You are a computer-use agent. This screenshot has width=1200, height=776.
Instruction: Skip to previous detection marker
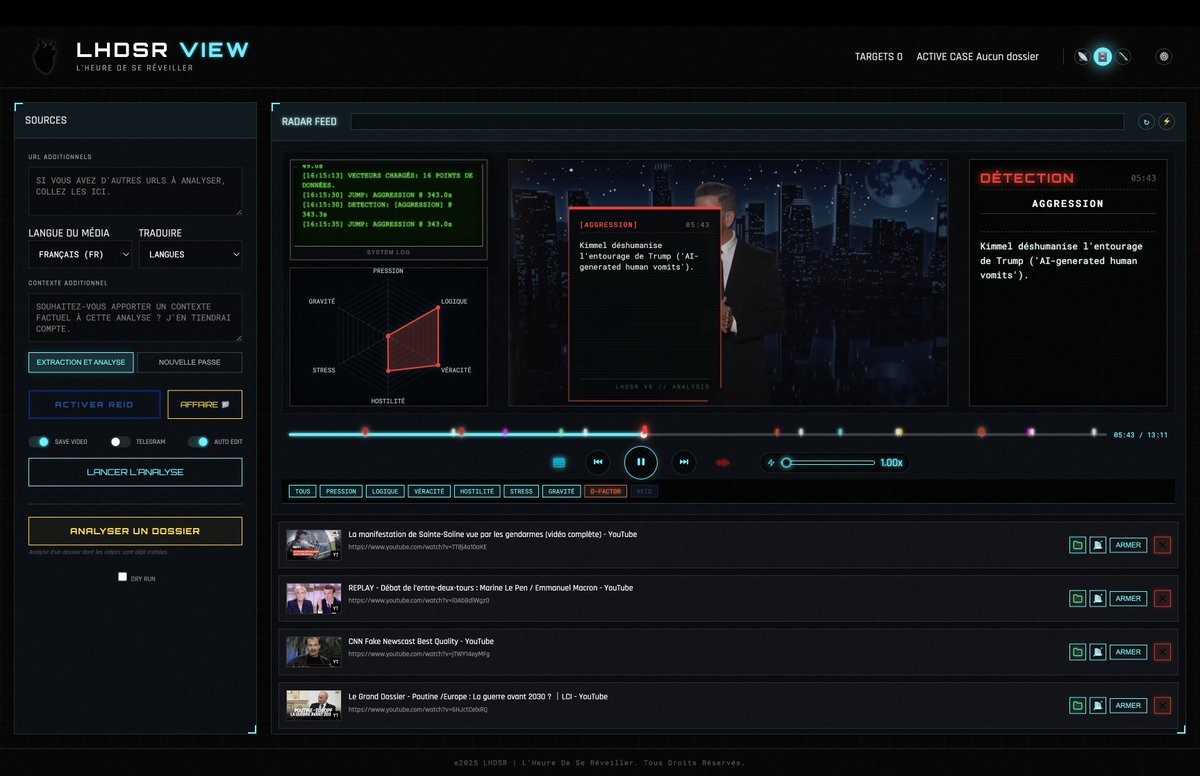coord(598,462)
